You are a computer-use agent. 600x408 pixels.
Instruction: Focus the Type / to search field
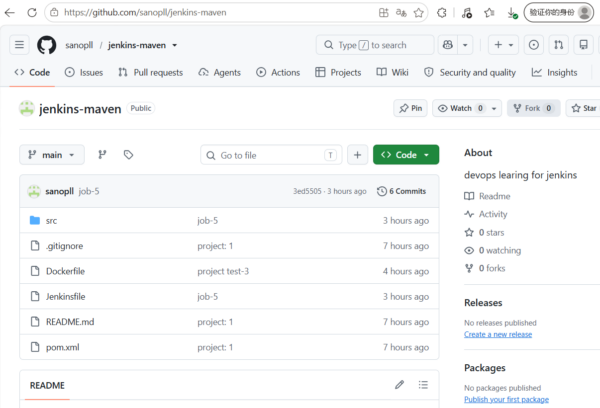[375, 45]
